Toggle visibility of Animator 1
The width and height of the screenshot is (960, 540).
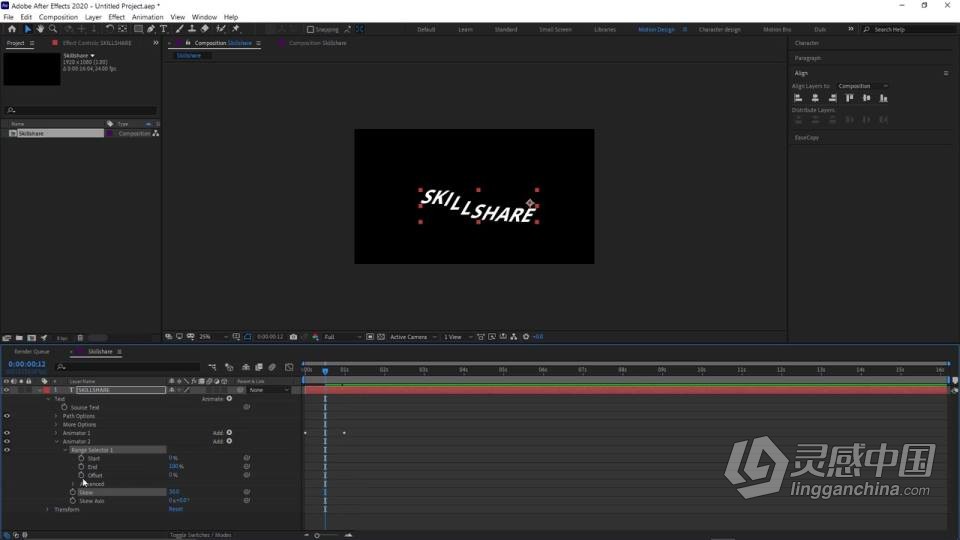coord(7,433)
